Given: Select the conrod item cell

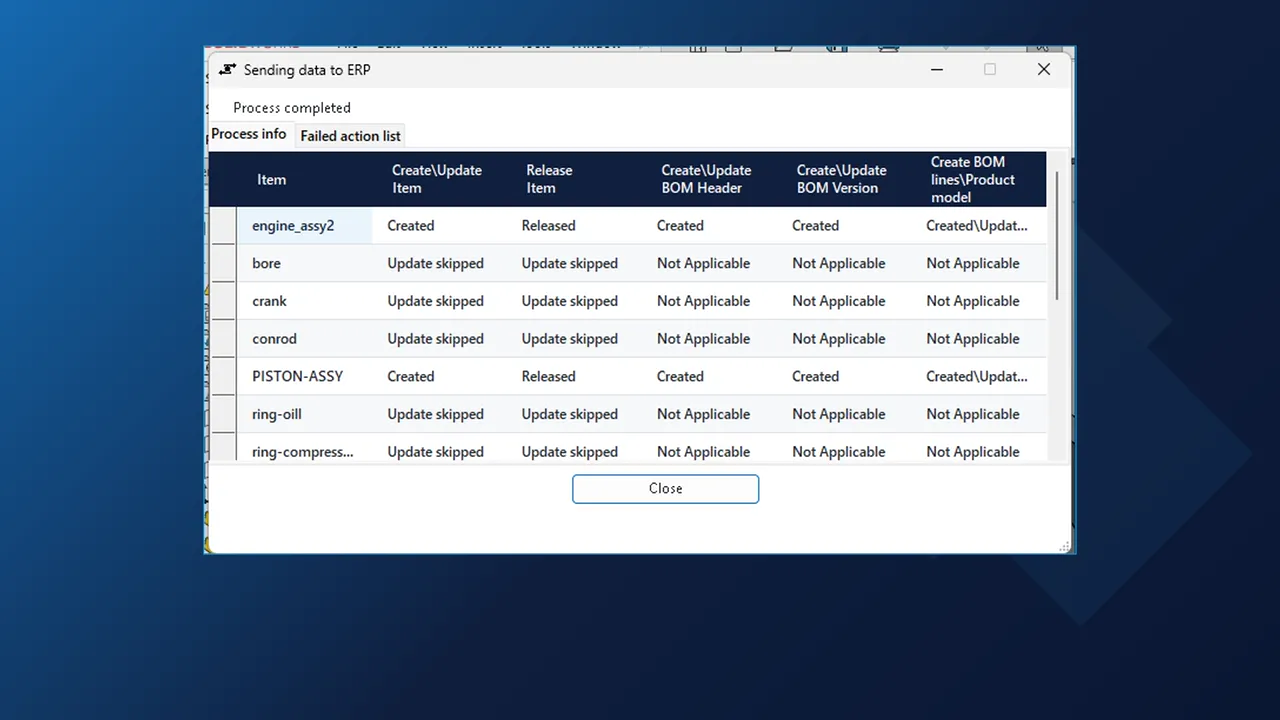Looking at the screenshot, I should coord(304,339).
